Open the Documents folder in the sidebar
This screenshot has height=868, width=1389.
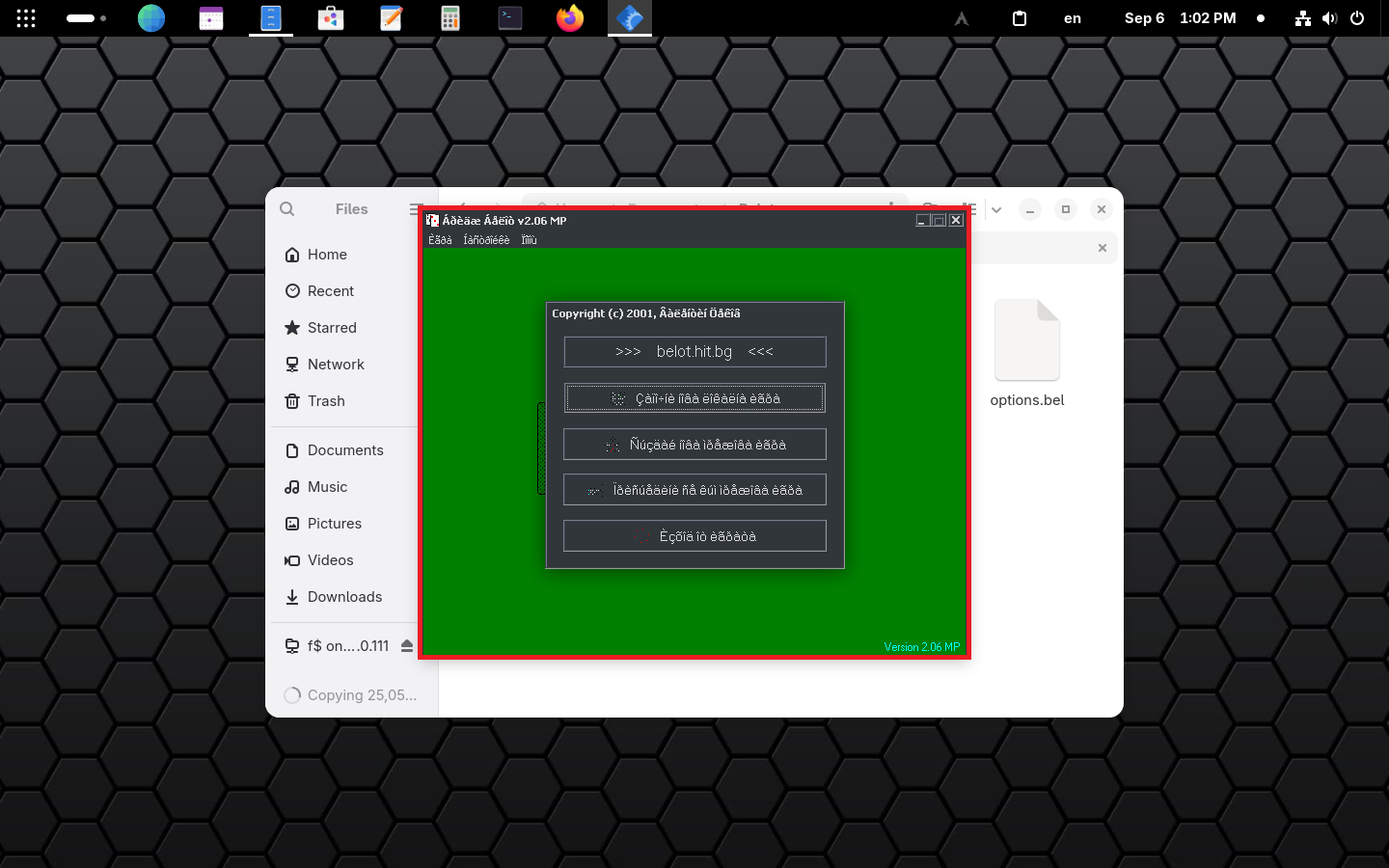[351, 450]
